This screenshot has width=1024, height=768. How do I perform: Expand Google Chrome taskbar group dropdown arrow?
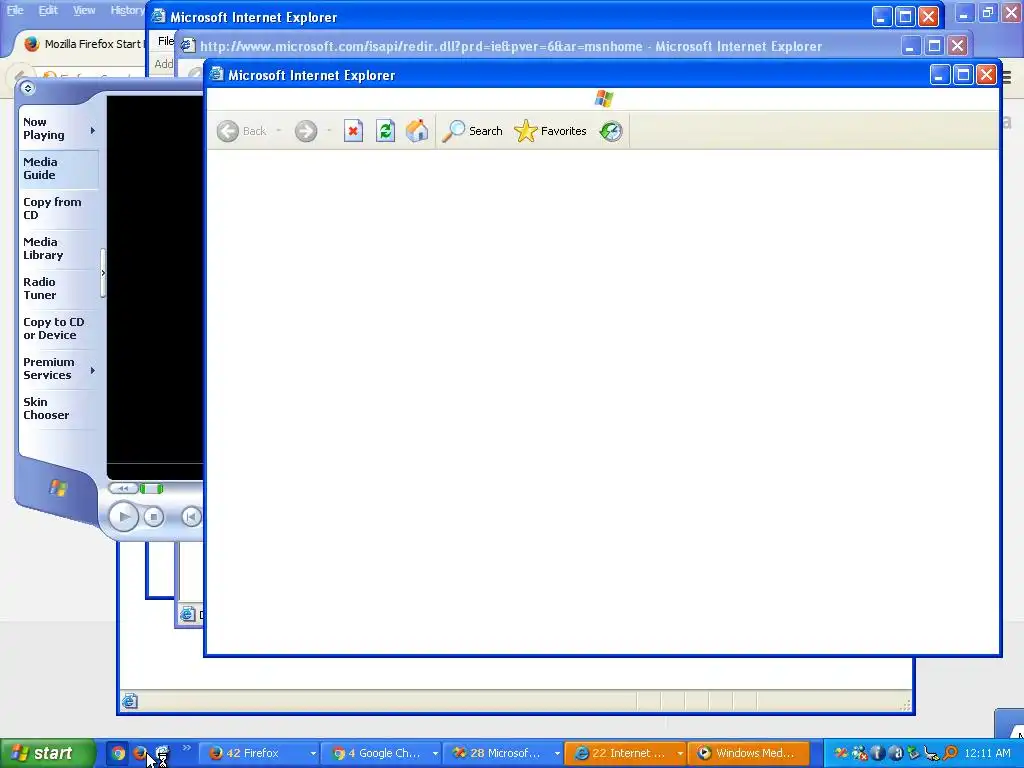[x=435, y=754]
